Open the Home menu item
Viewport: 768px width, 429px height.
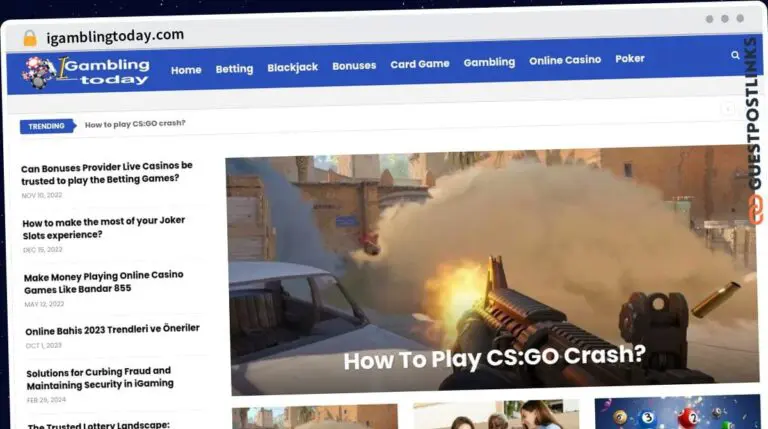pyautogui.click(x=186, y=70)
